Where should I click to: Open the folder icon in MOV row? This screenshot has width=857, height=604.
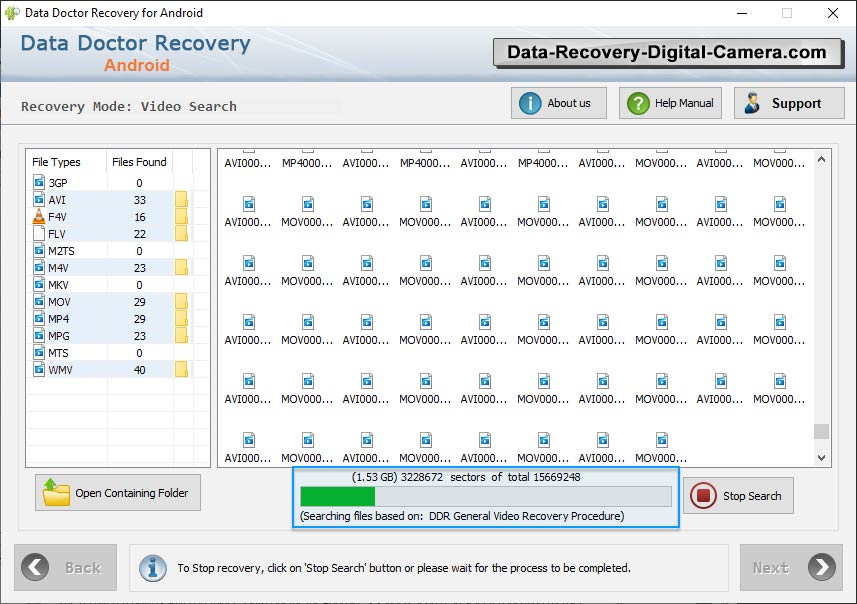click(181, 301)
